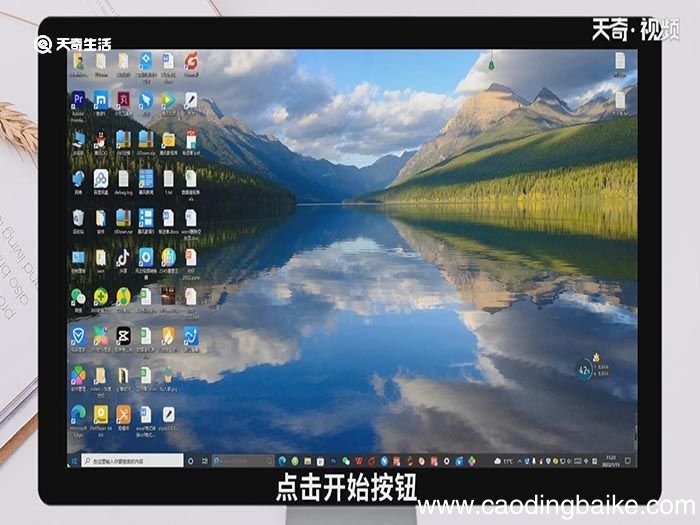The height and width of the screenshot is (525, 700).
Task: Click the taskbar clock and date
Action: tap(610, 461)
